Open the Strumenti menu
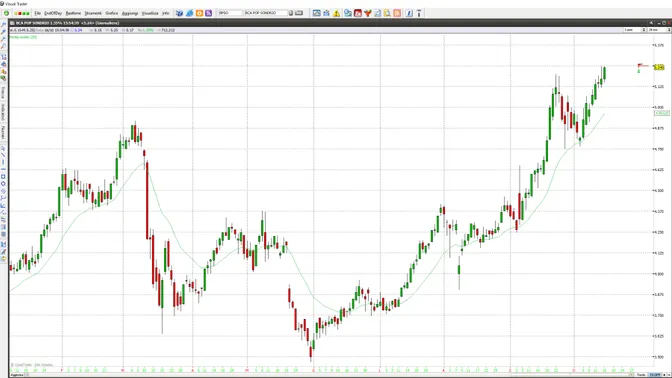This screenshot has width=672, height=378. tap(93, 13)
